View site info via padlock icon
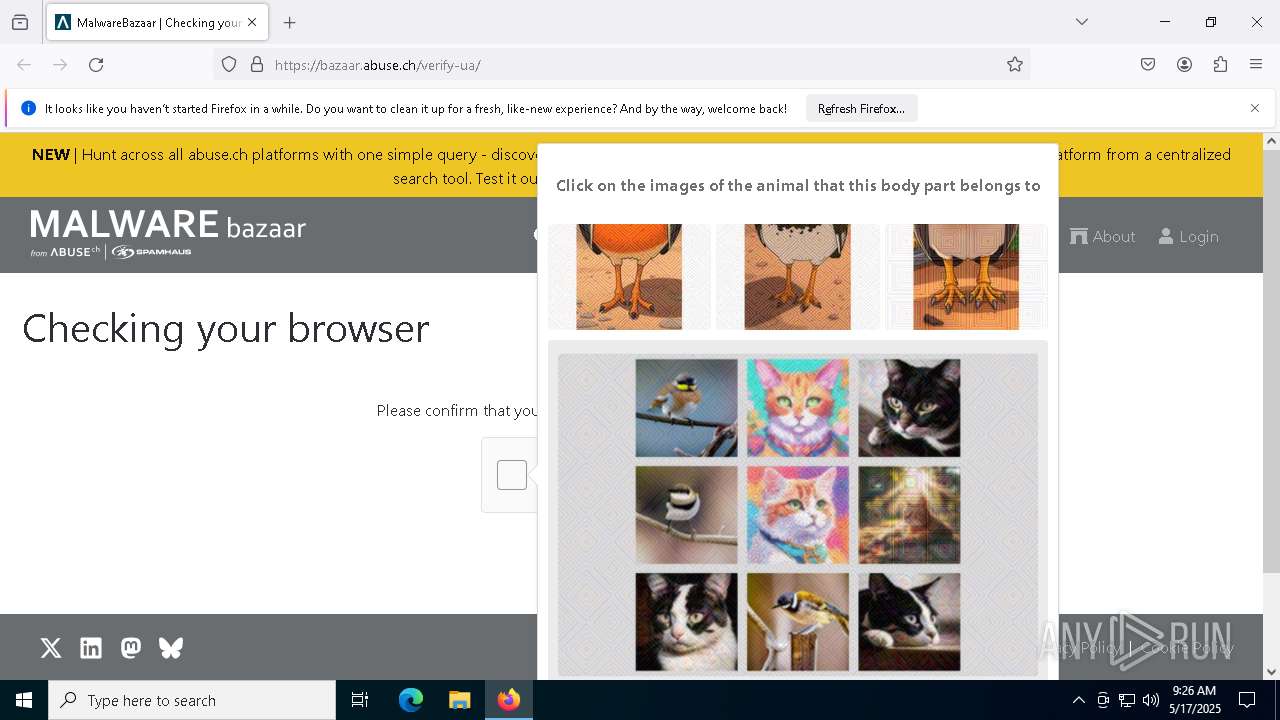The image size is (1280, 720). (257, 65)
